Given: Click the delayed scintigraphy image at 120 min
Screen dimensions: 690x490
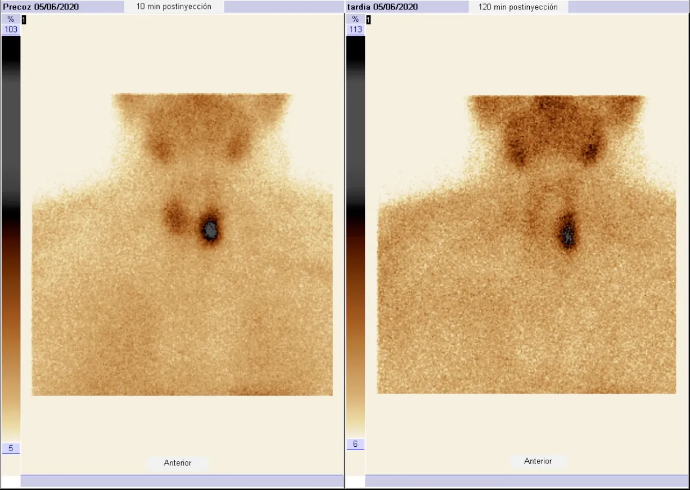Looking at the screenshot, I should [x=526, y=244].
